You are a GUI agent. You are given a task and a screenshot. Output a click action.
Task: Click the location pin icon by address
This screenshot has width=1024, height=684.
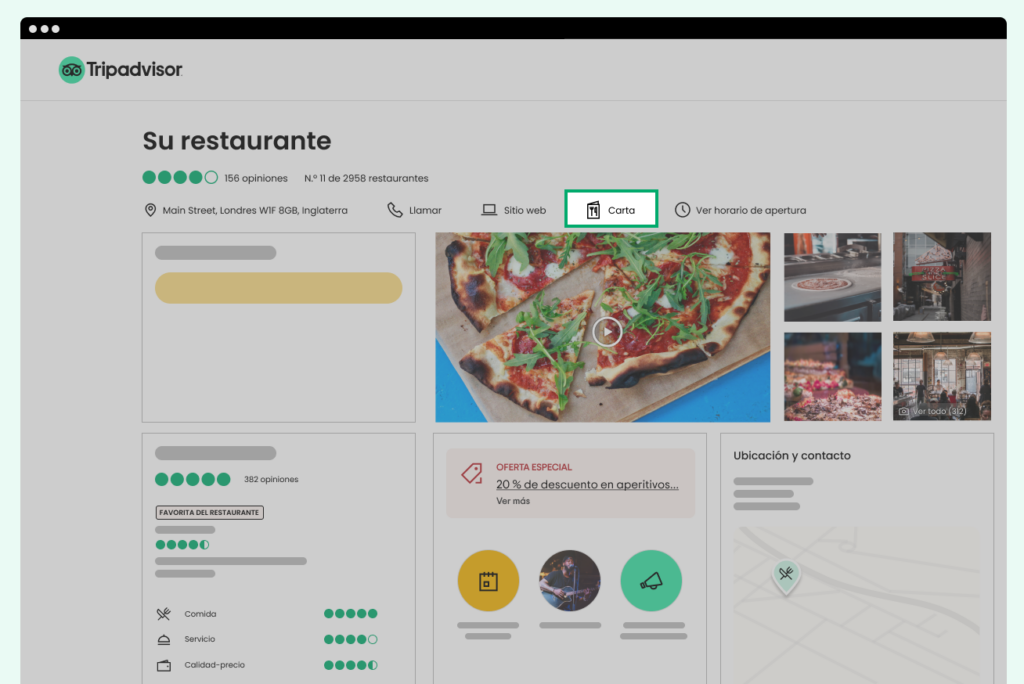(x=150, y=210)
